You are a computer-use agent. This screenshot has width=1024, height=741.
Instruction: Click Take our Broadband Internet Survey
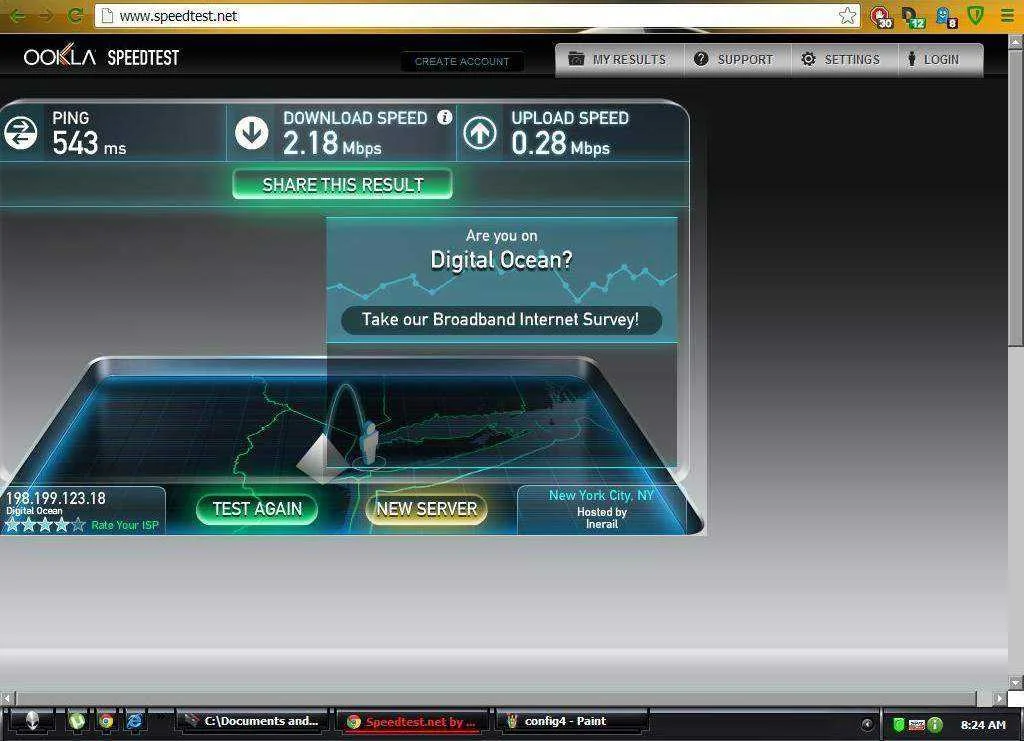(501, 320)
